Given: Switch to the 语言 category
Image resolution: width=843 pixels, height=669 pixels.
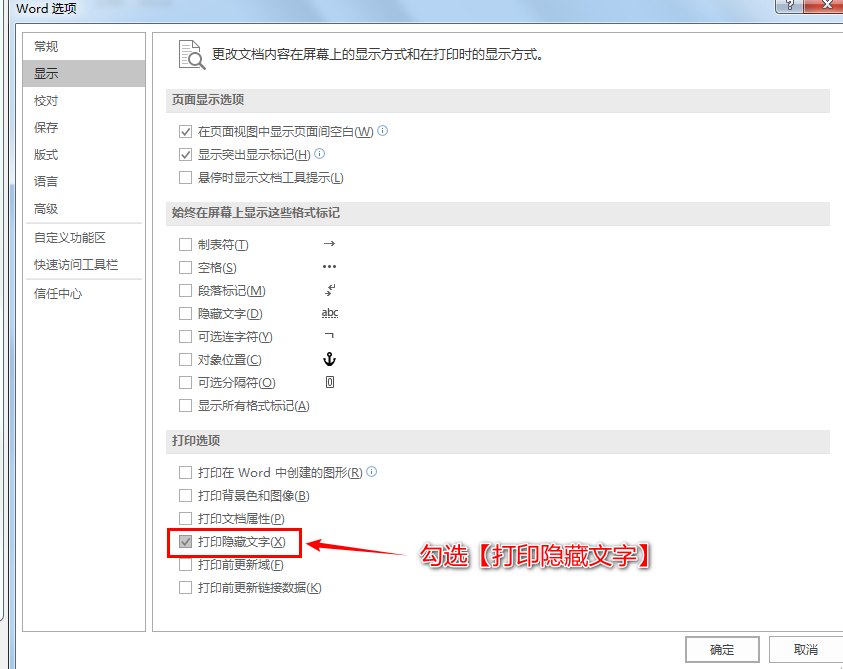Looking at the screenshot, I should tap(84, 181).
